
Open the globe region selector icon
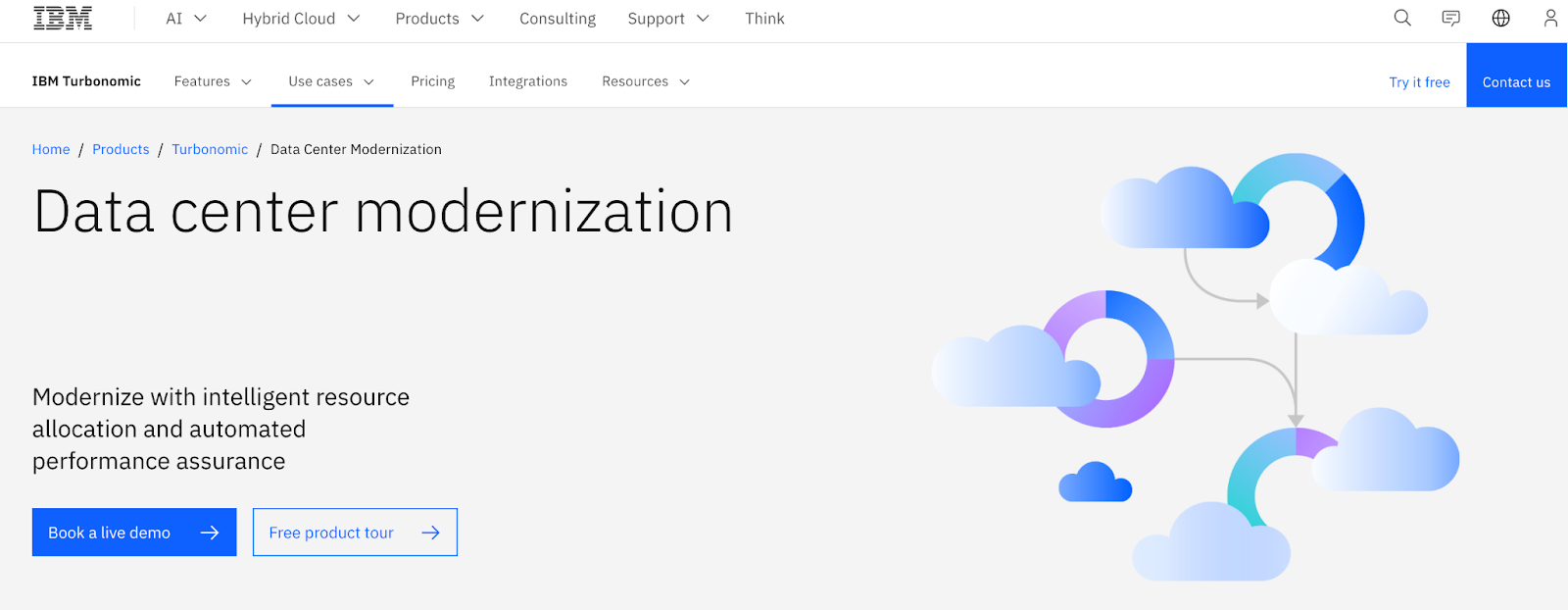[x=1500, y=19]
